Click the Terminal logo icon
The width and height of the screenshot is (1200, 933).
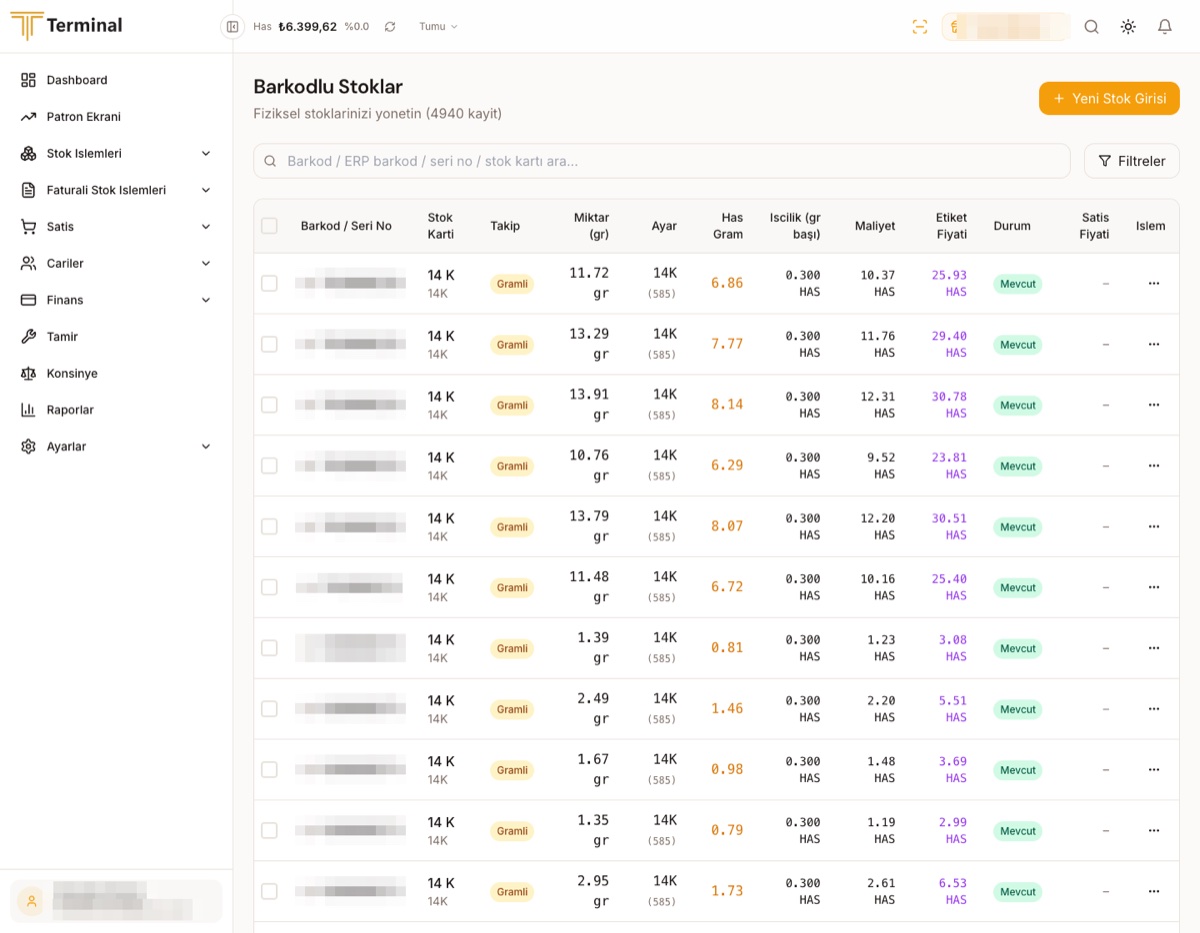[27, 25]
